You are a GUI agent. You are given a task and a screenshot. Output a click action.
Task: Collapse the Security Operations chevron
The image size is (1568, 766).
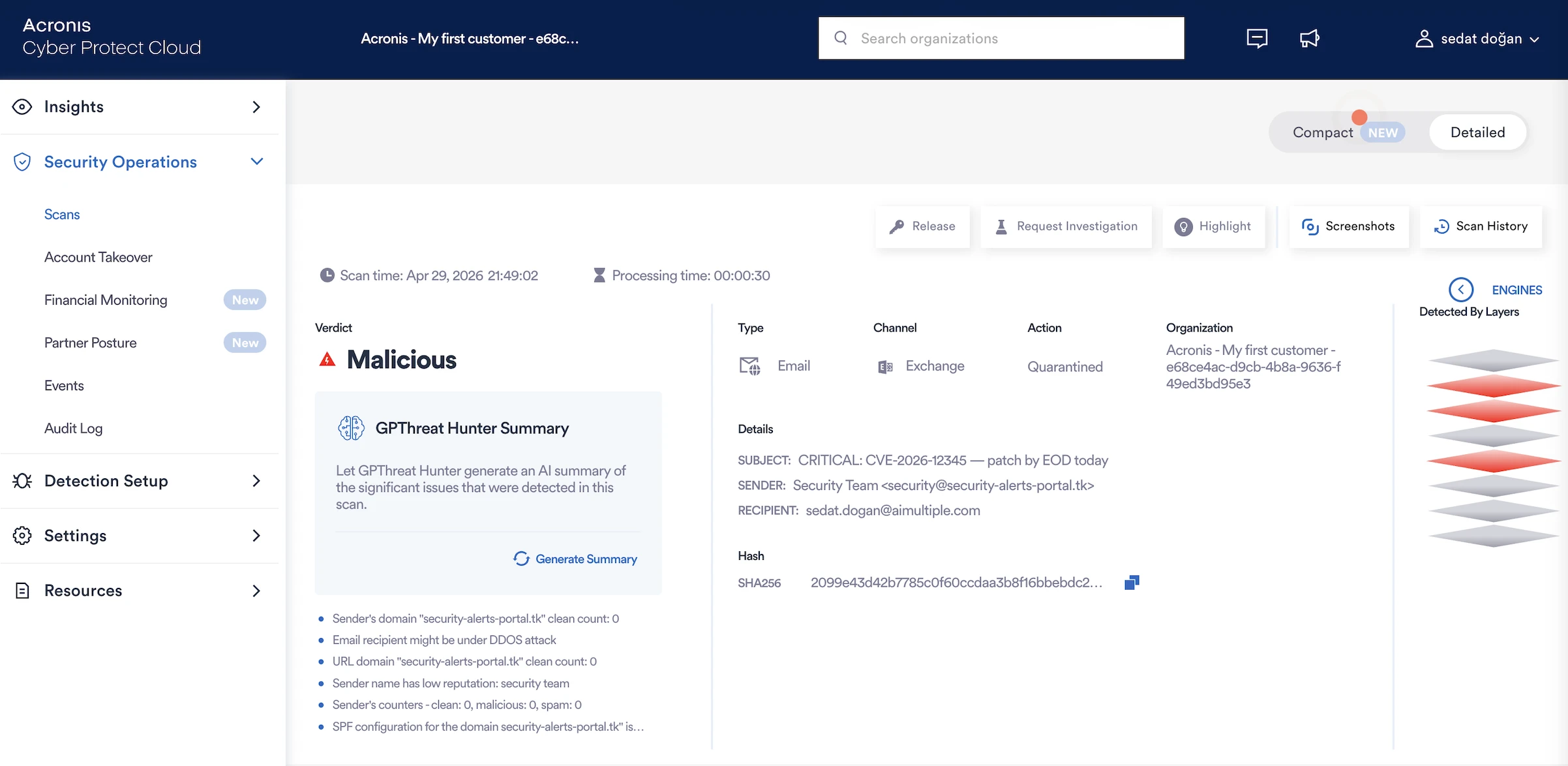pos(256,161)
